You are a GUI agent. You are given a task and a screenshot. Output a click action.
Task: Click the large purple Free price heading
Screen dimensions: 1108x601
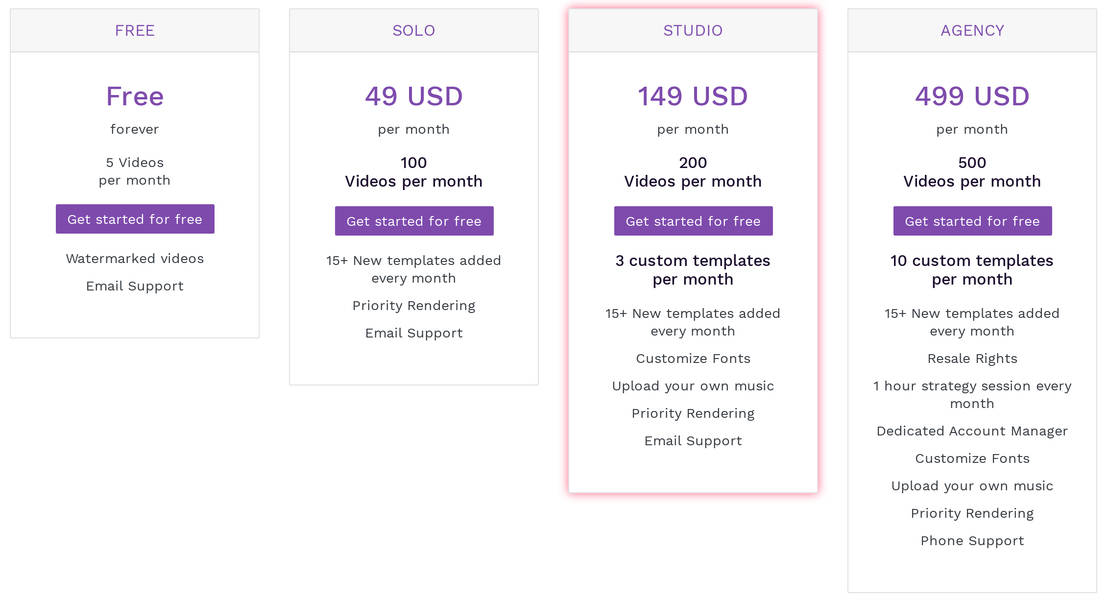pos(135,96)
